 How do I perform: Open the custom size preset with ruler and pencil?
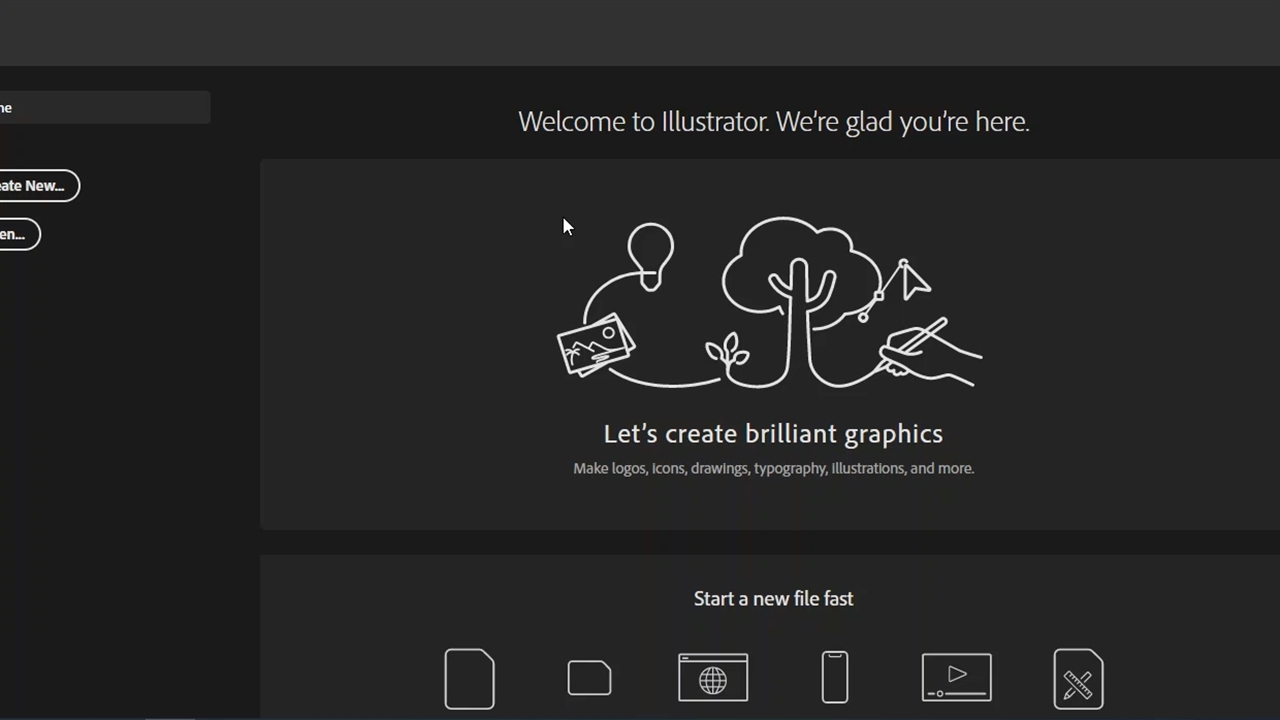[1078, 679]
